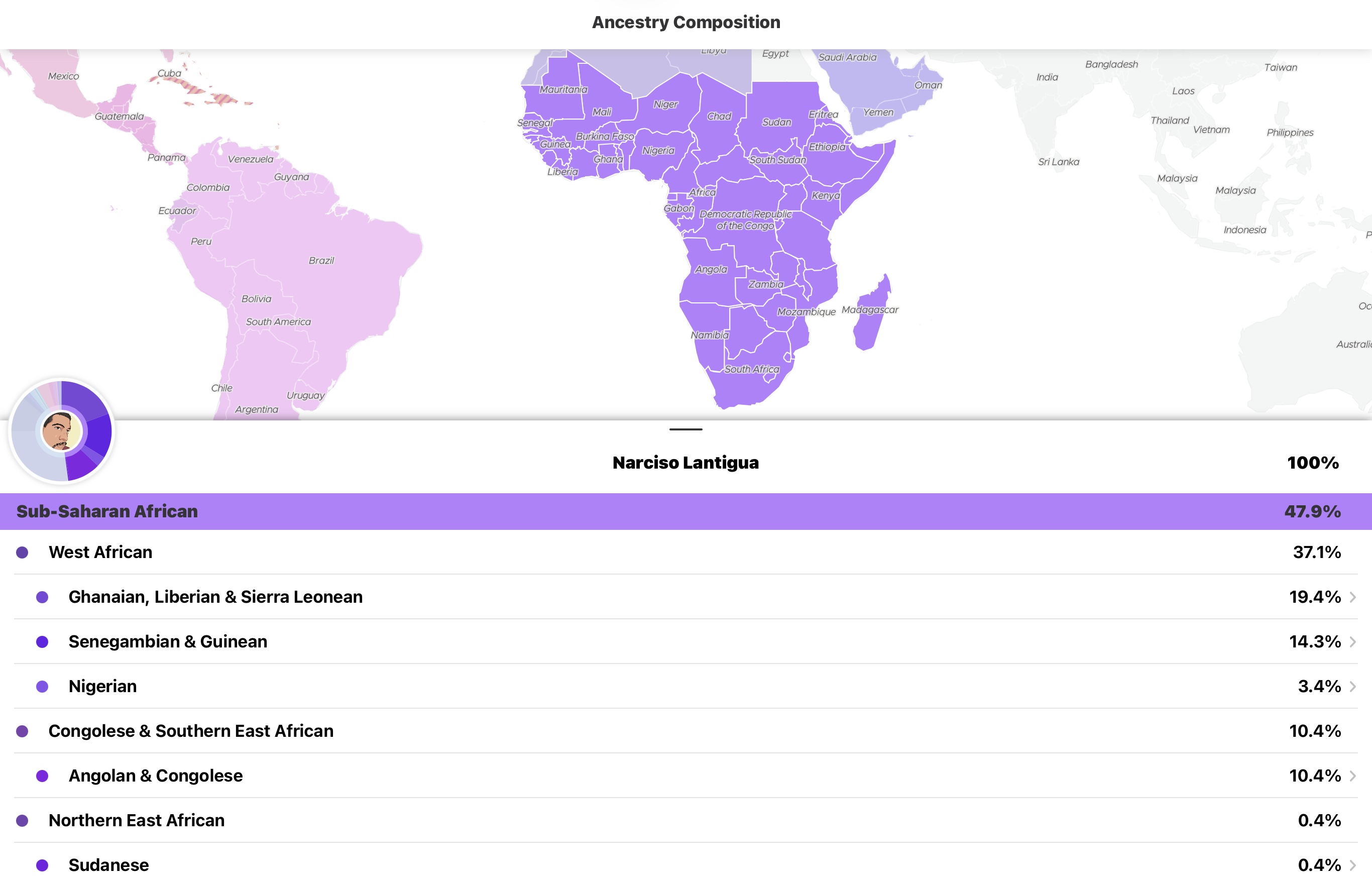1372x886 pixels.
Task: Click Nigeria on the map
Action: (658, 151)
